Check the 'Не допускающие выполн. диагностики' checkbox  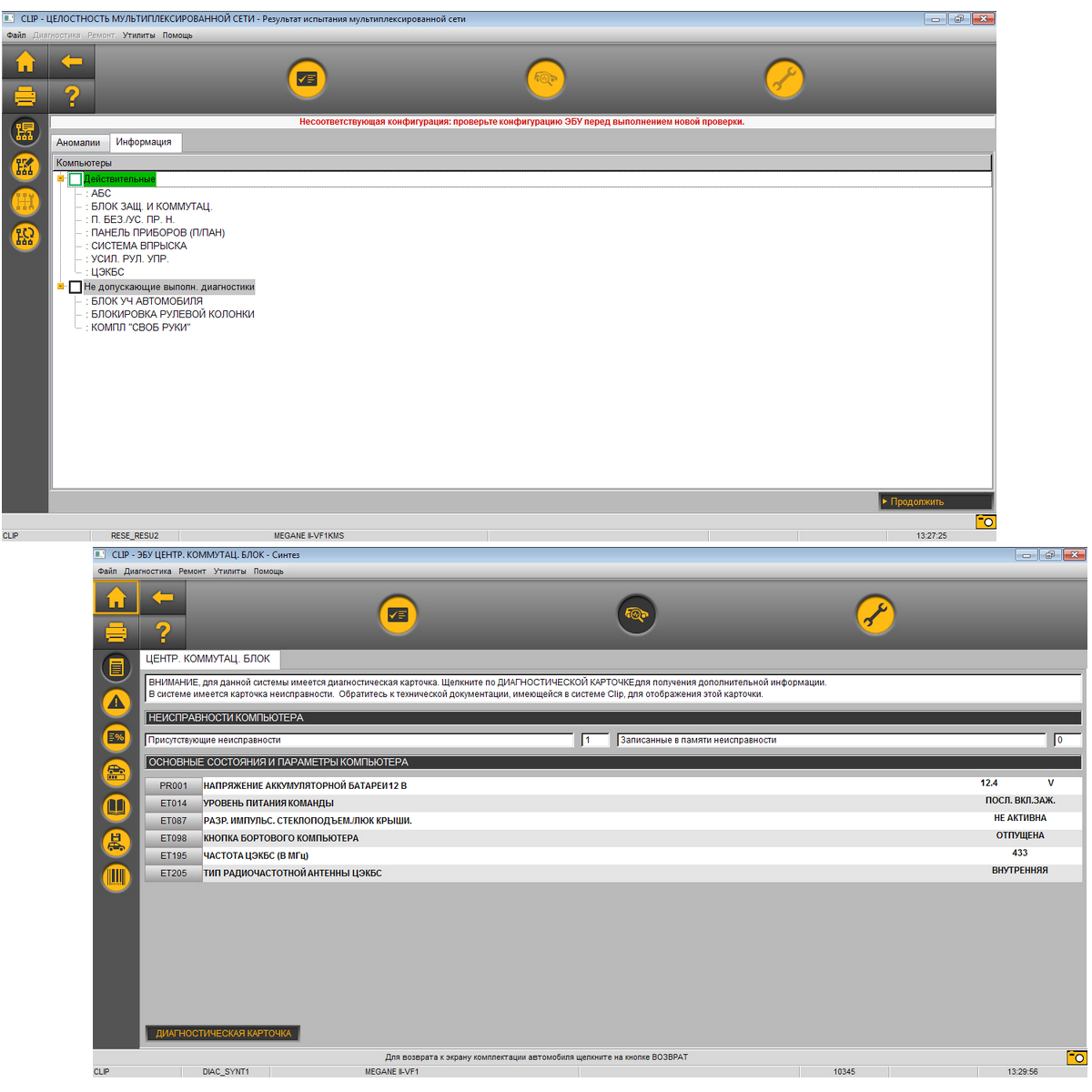pyautogui.click(x=76, y=287)
